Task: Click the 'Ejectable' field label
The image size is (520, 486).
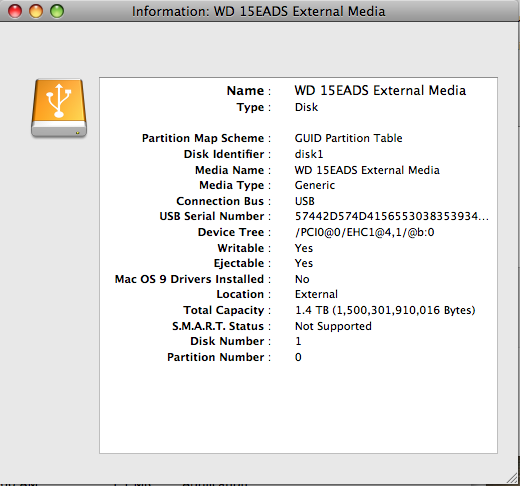Action: tap(239, 263)
